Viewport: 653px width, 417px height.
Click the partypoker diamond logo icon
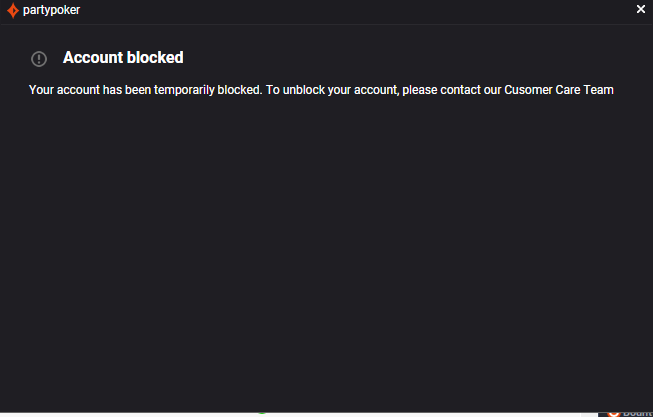pyautogui.click(x=13, y=10)
